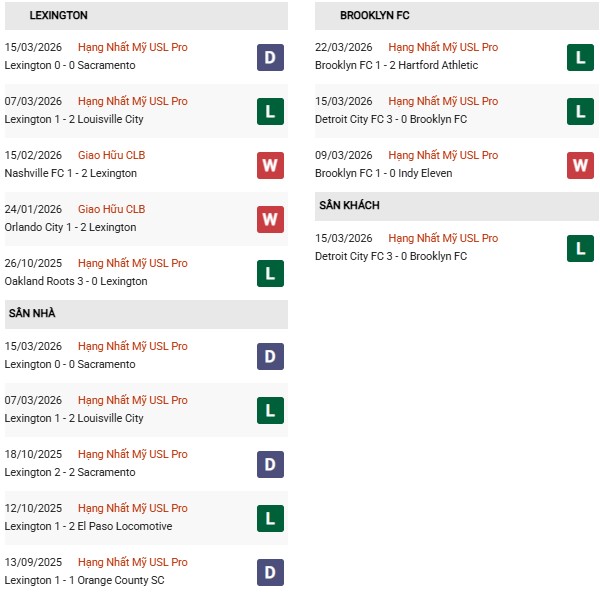
Task: Click the D badge for Orange County SC match
Action: click(270, 572)
